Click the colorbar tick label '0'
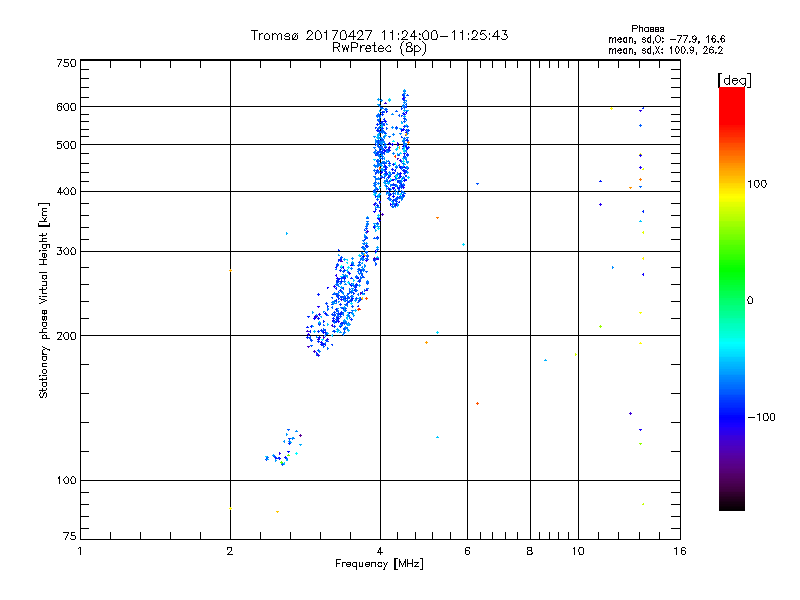Viewport: 800px width, 600px height. 750,301
